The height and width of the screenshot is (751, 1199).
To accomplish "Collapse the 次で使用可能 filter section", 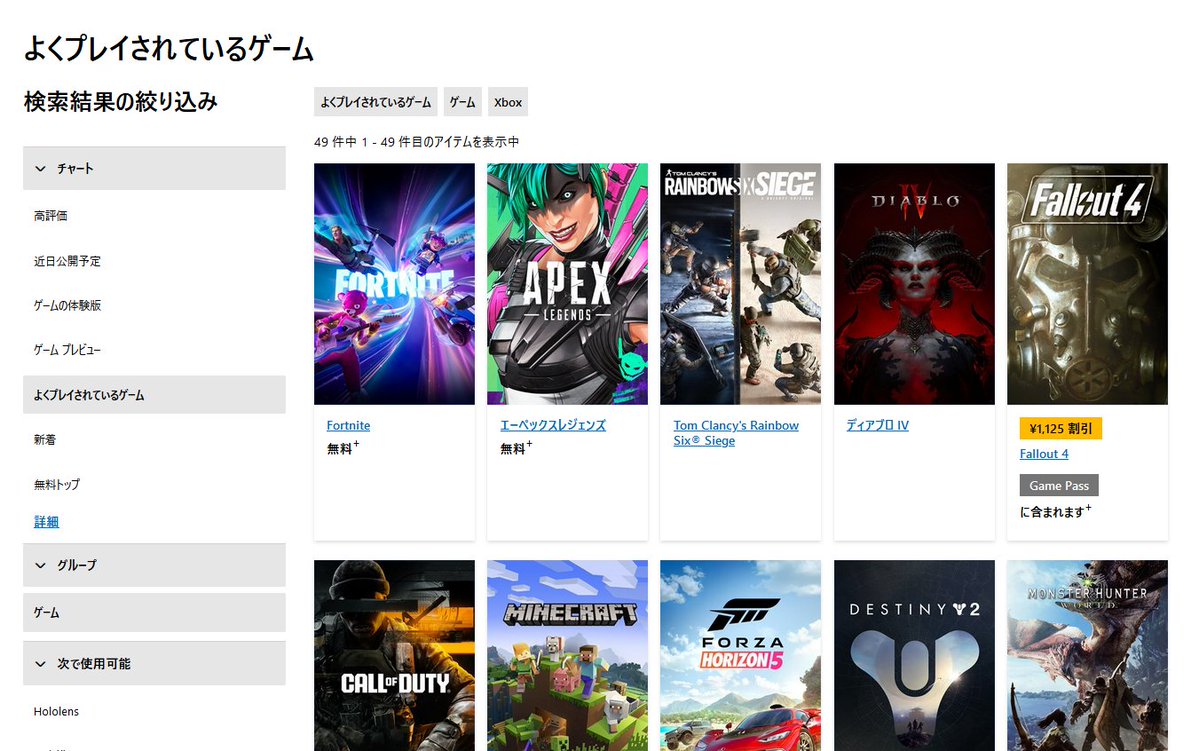I will [154, 664].
